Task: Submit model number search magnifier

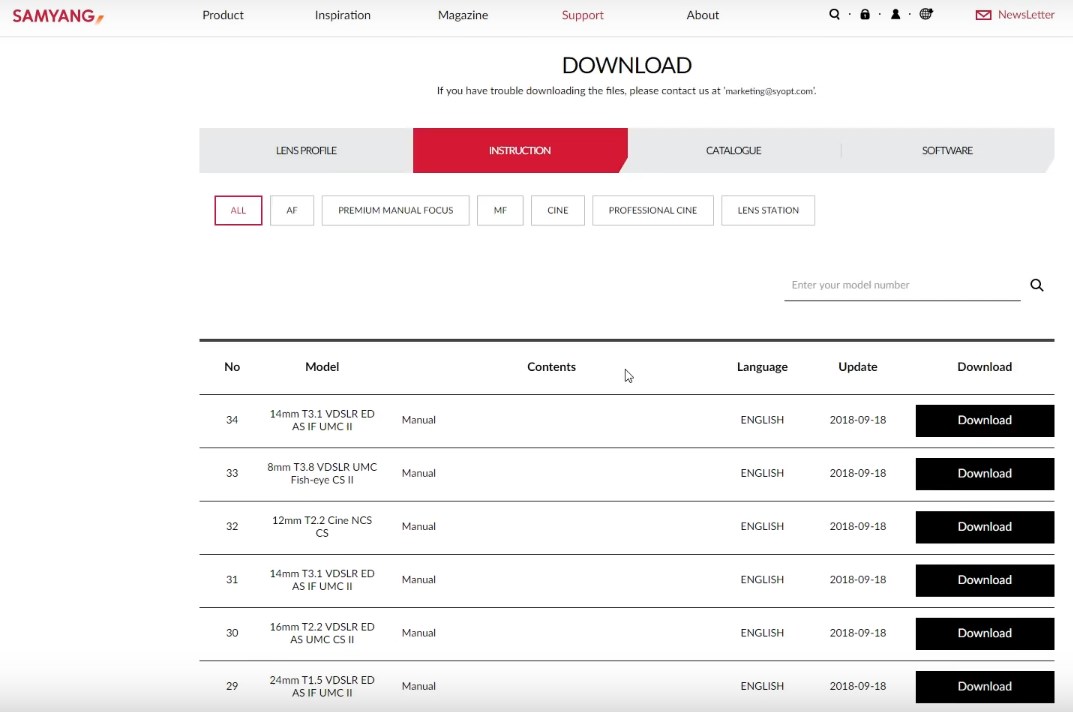Action: 1037,285
